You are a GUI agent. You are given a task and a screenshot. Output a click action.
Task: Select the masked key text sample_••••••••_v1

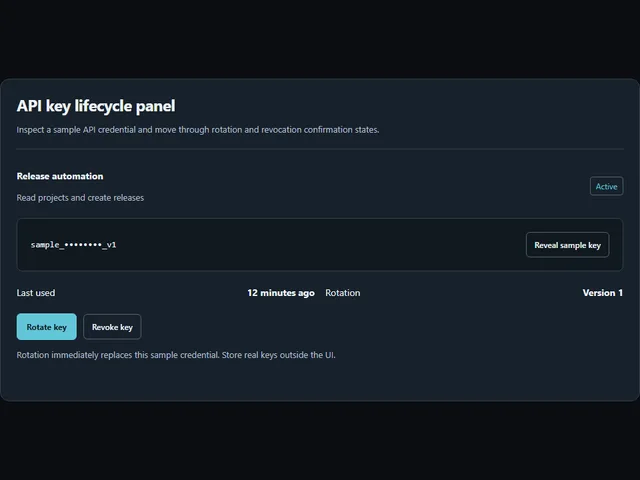point(73,245)
